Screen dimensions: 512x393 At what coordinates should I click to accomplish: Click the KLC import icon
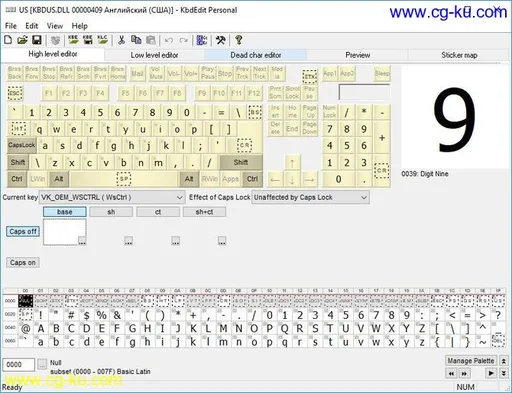click(102, 40)
